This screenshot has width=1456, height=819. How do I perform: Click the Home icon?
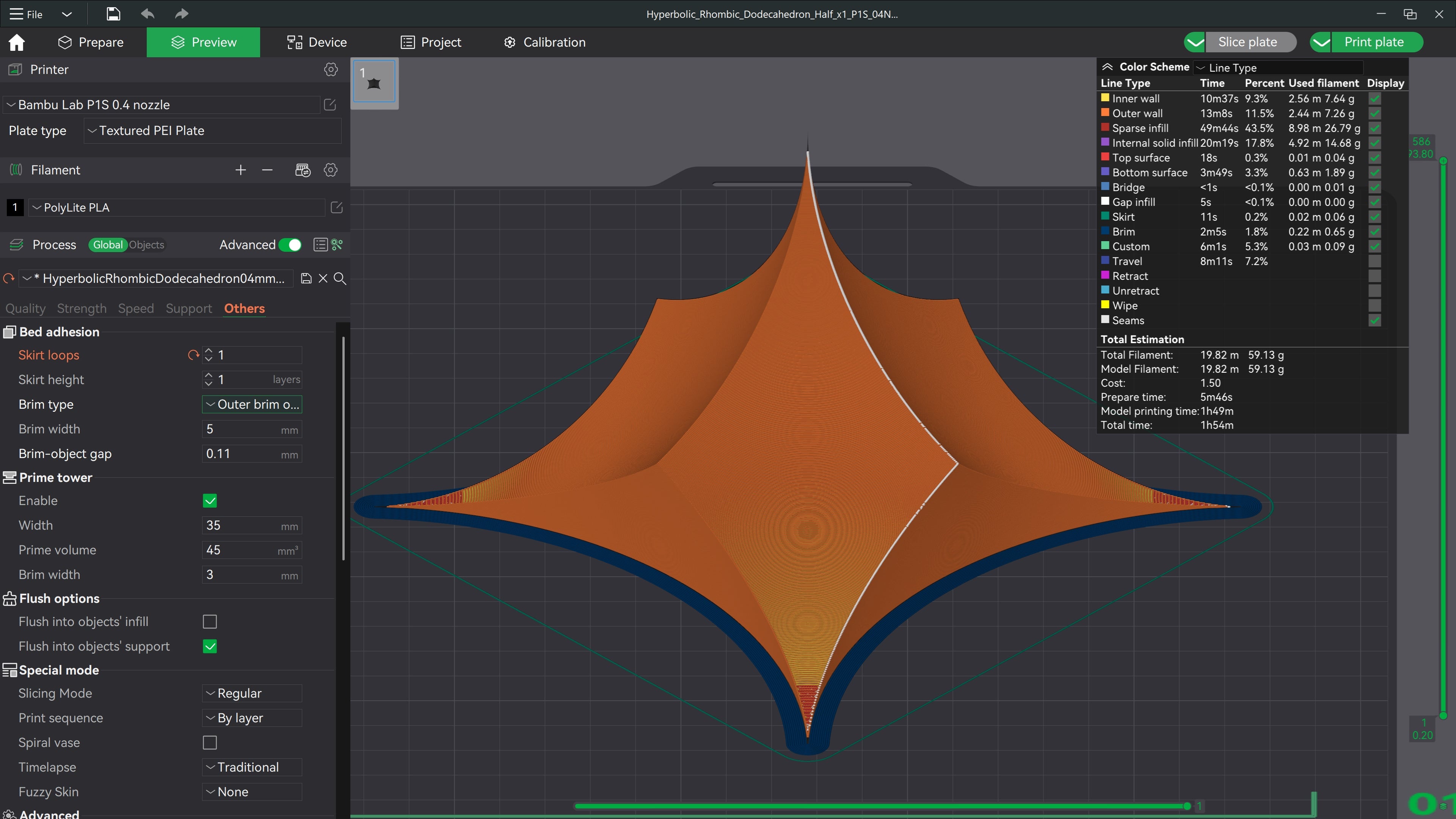click(x=16, y=42)
